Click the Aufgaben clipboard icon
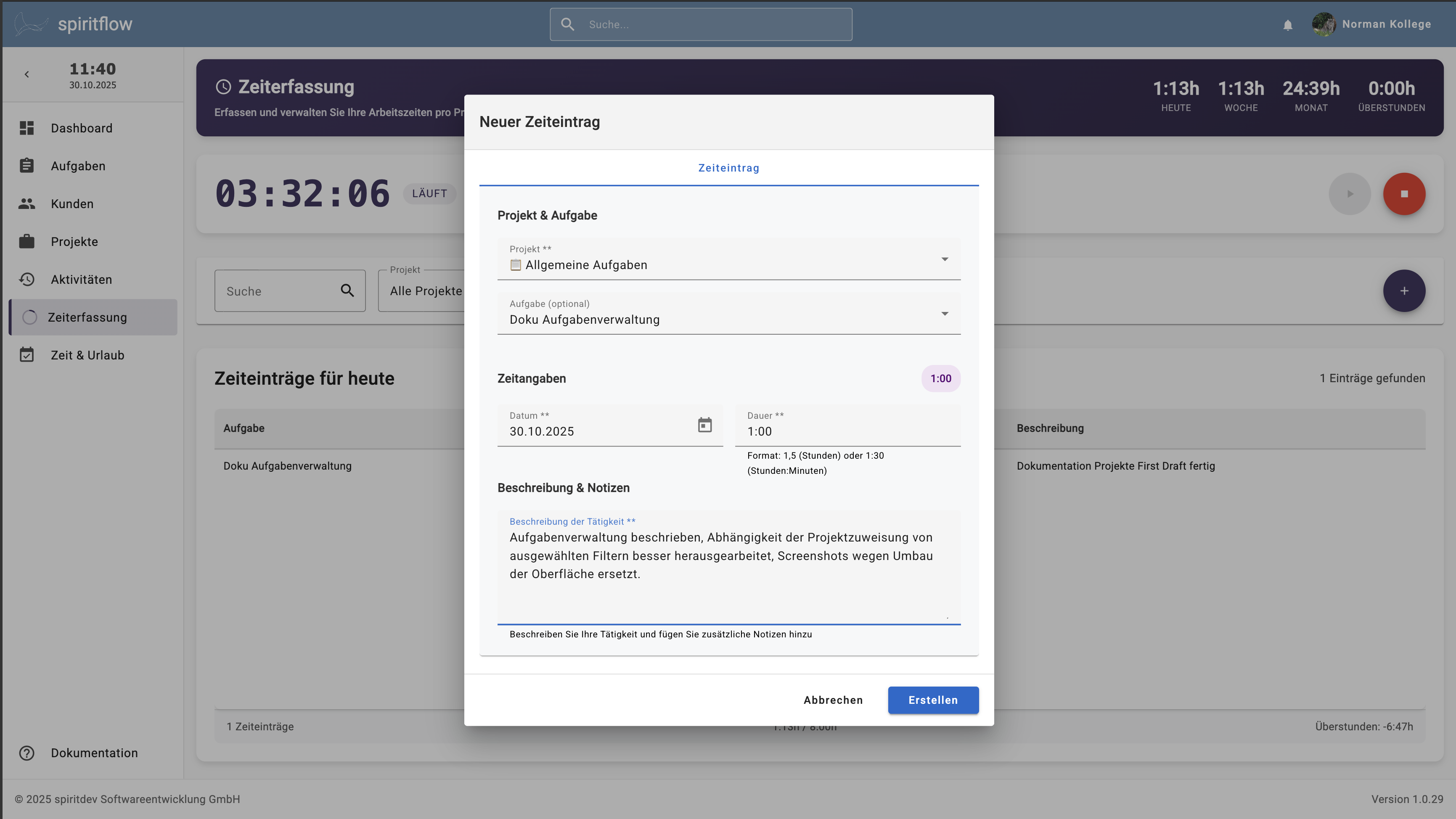 (x=26, y=166)
